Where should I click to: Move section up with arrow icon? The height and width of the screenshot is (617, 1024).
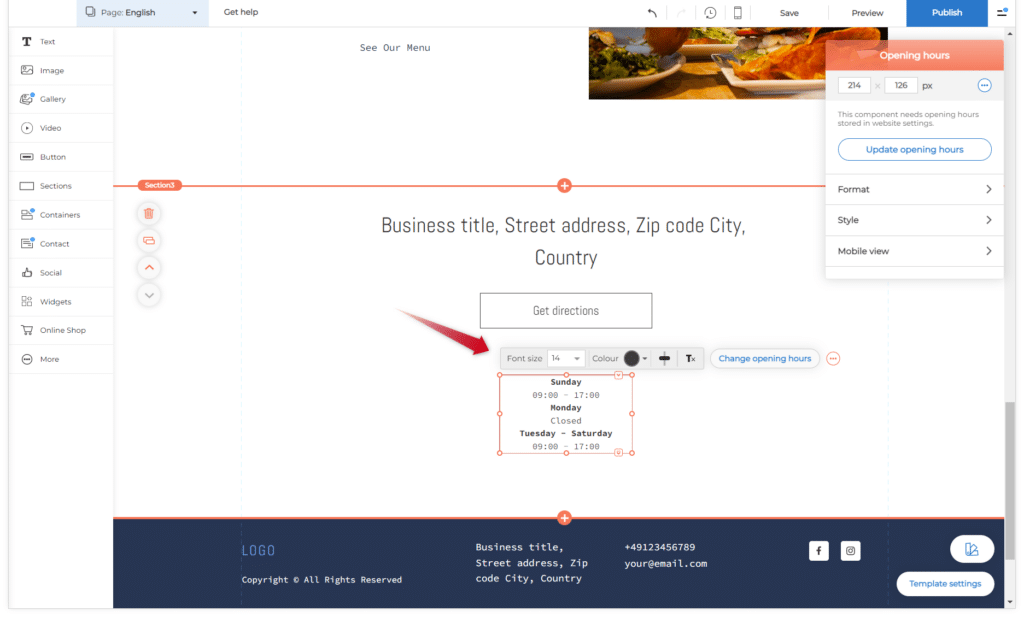point(149,267)
